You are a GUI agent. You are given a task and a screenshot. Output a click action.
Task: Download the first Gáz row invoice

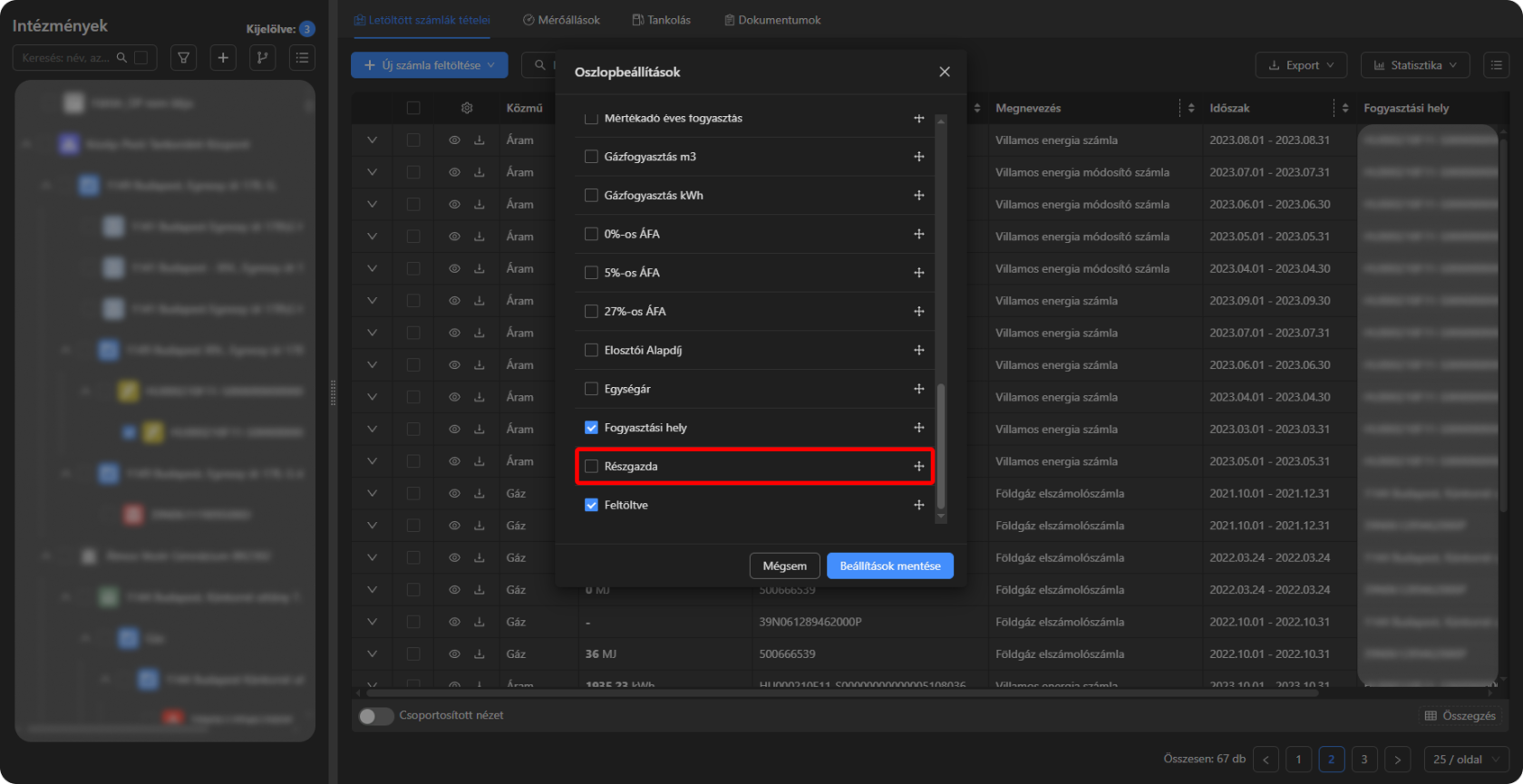click(x=480, y=494)
